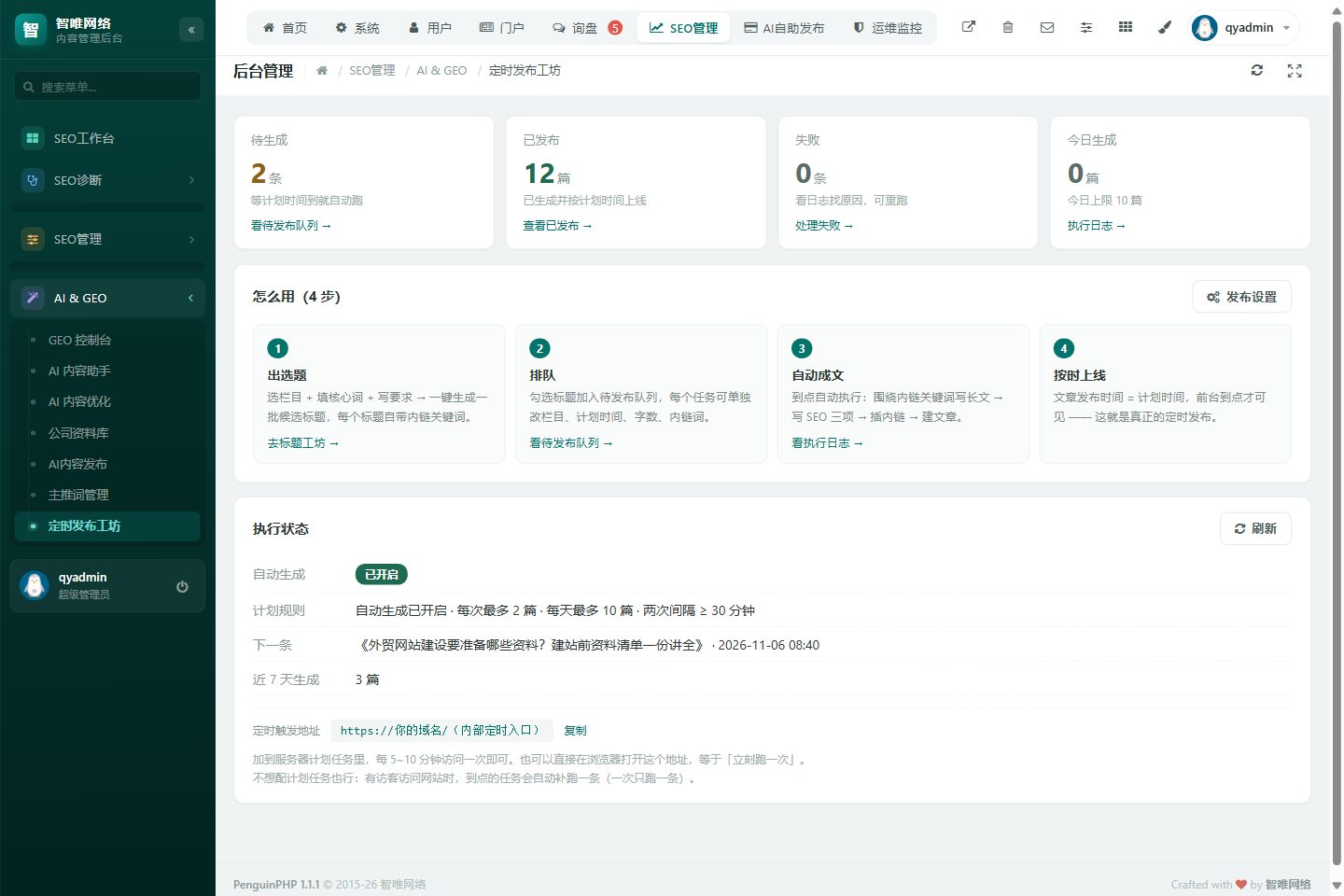
Task: Click the 复制 link beside trigger URL
Action: click(575, 731)
